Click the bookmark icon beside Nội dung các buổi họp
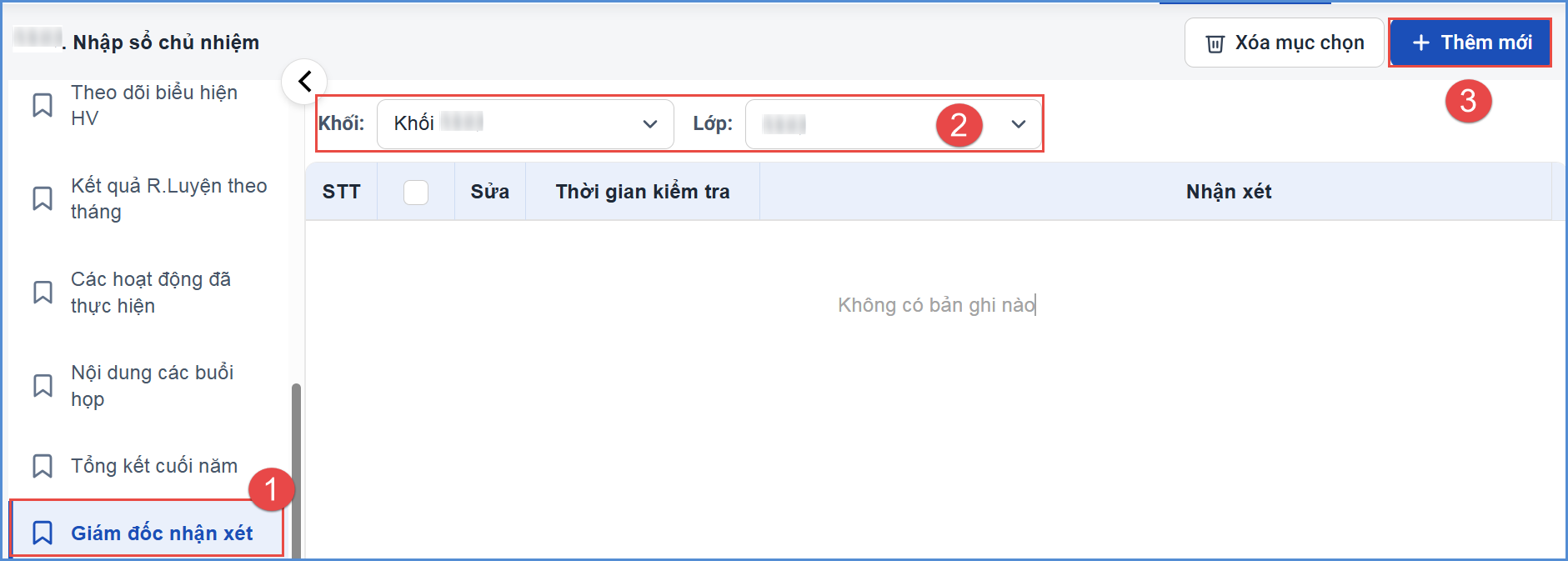This screenshot has height=561, width=1568. point(43,385)
